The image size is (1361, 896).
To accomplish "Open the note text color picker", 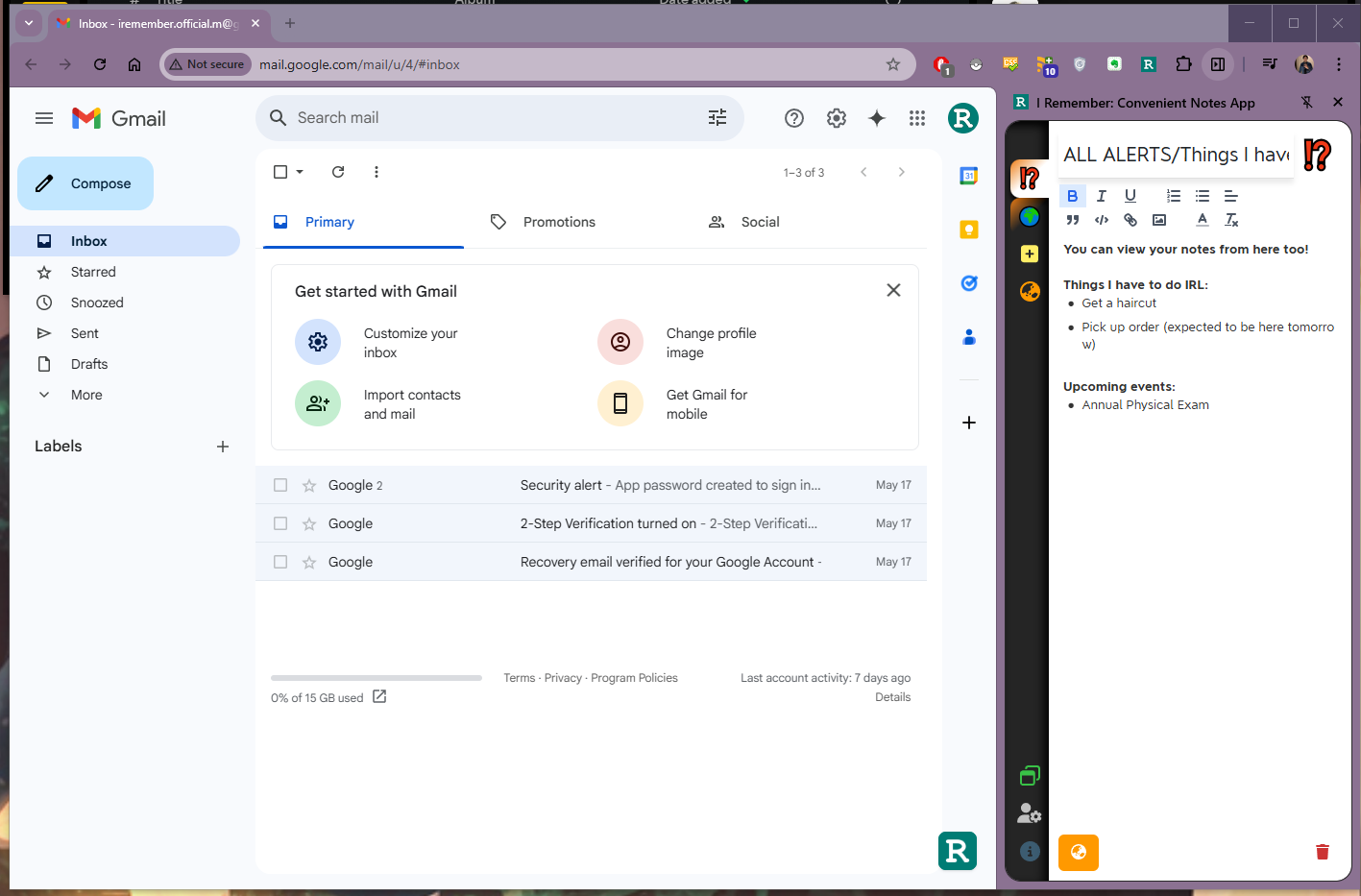I will click(1202, 220).
